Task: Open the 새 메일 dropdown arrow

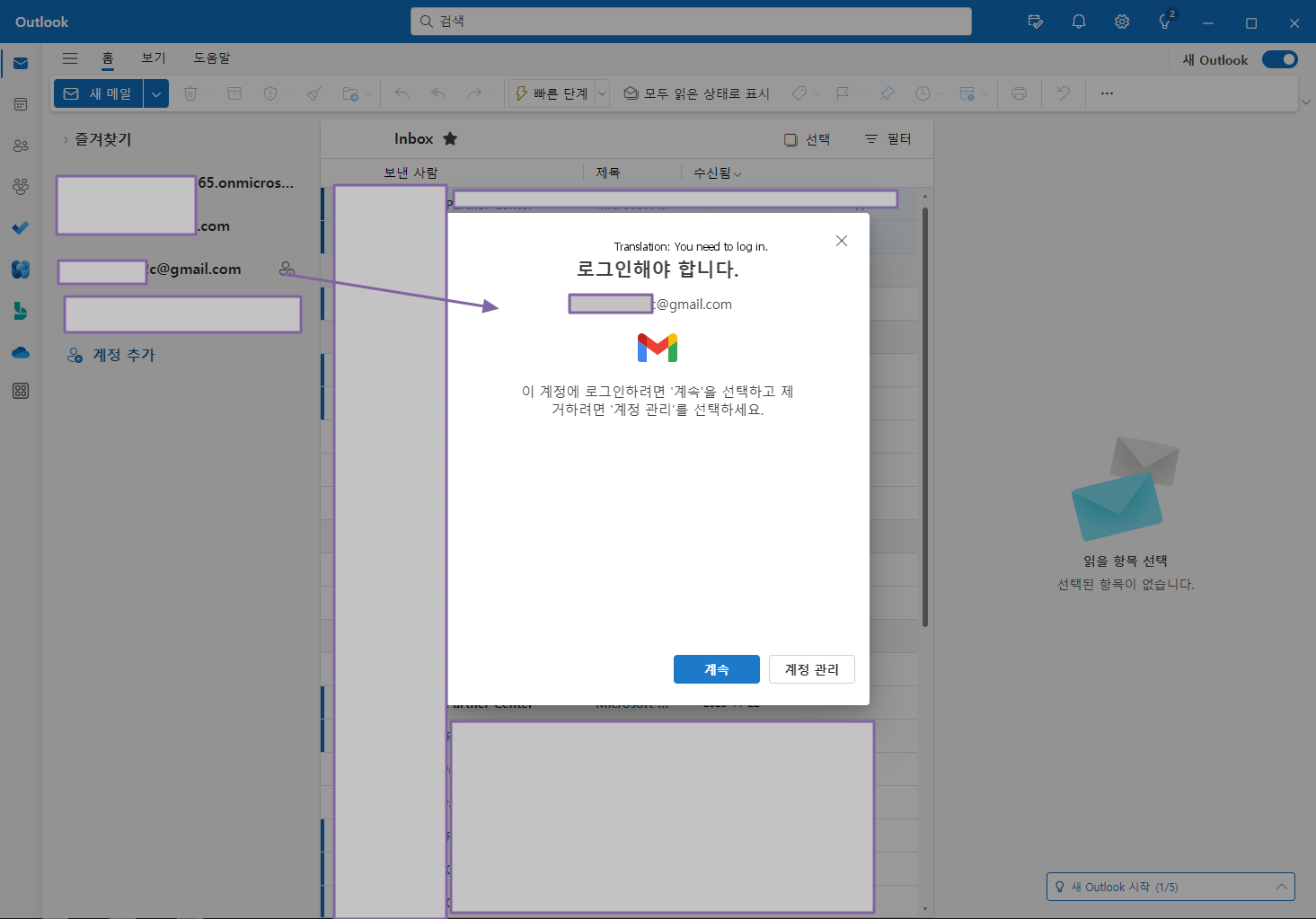Action: tap(156, 93)
